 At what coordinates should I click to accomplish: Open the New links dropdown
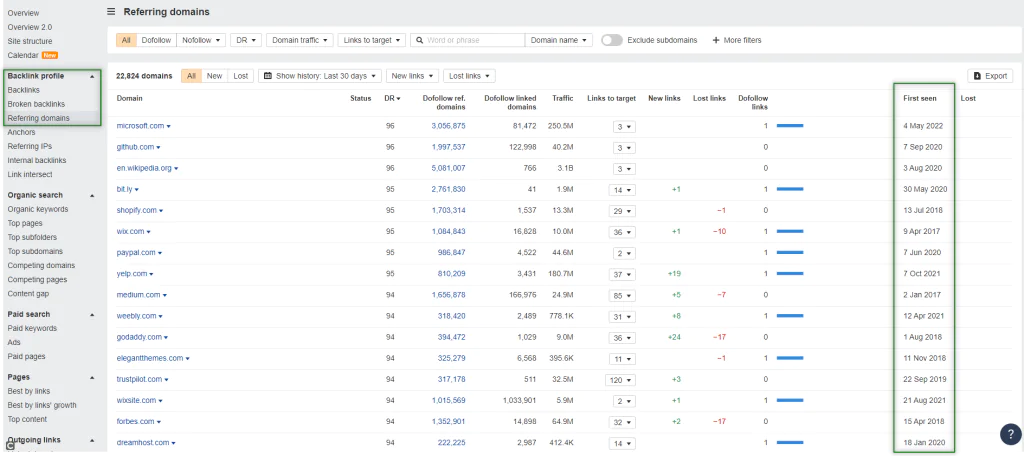point(412,76)
